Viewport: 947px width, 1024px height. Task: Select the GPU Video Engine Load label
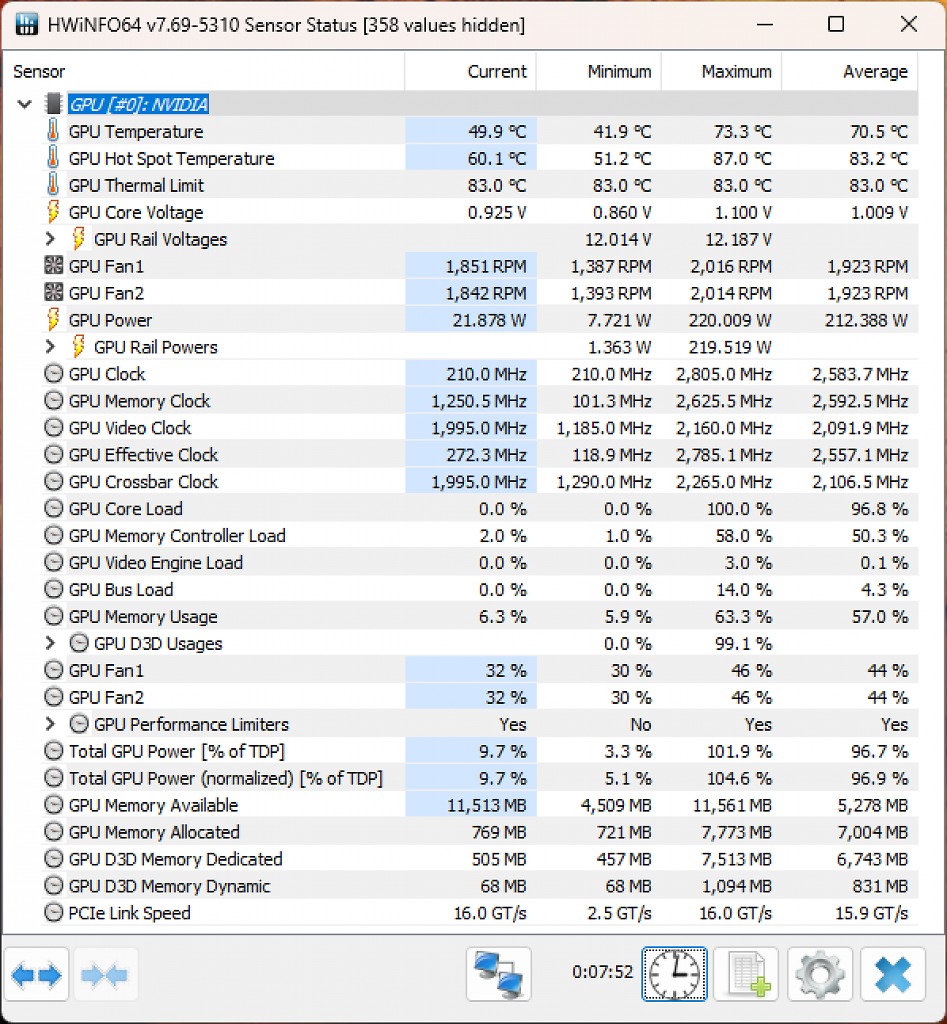155,562
